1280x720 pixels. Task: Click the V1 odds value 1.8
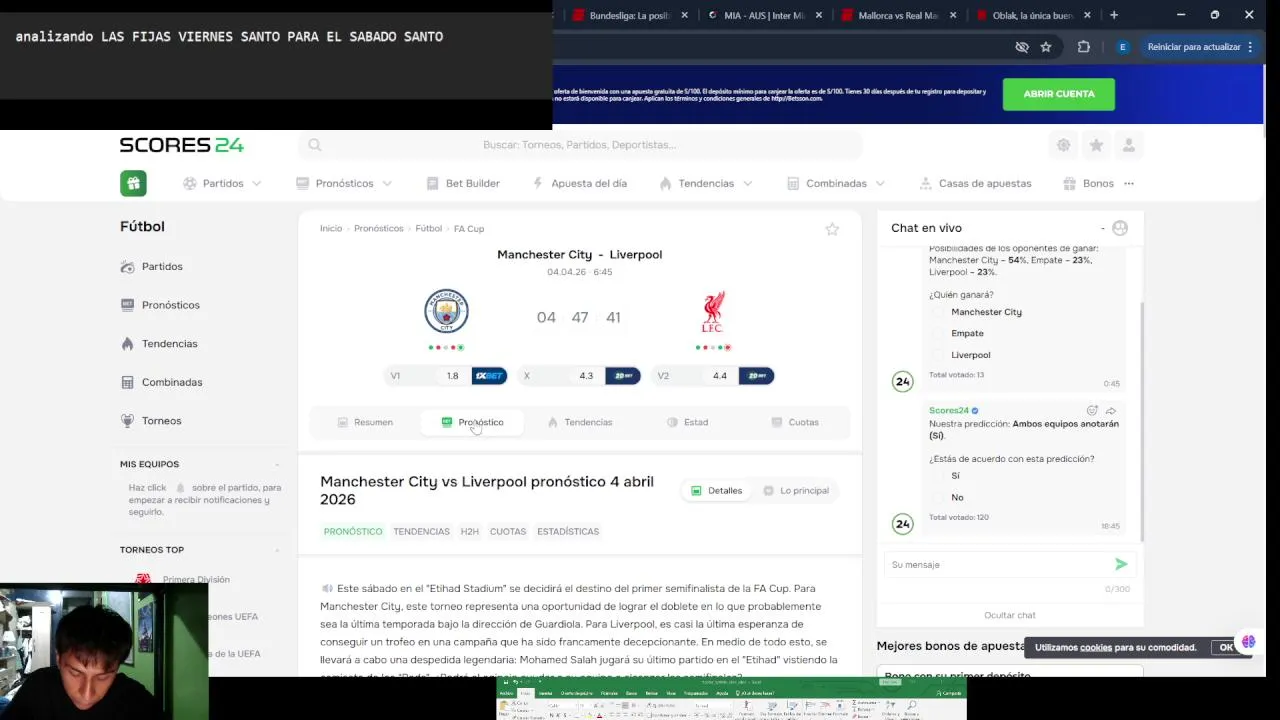click(x=452, y=376)
